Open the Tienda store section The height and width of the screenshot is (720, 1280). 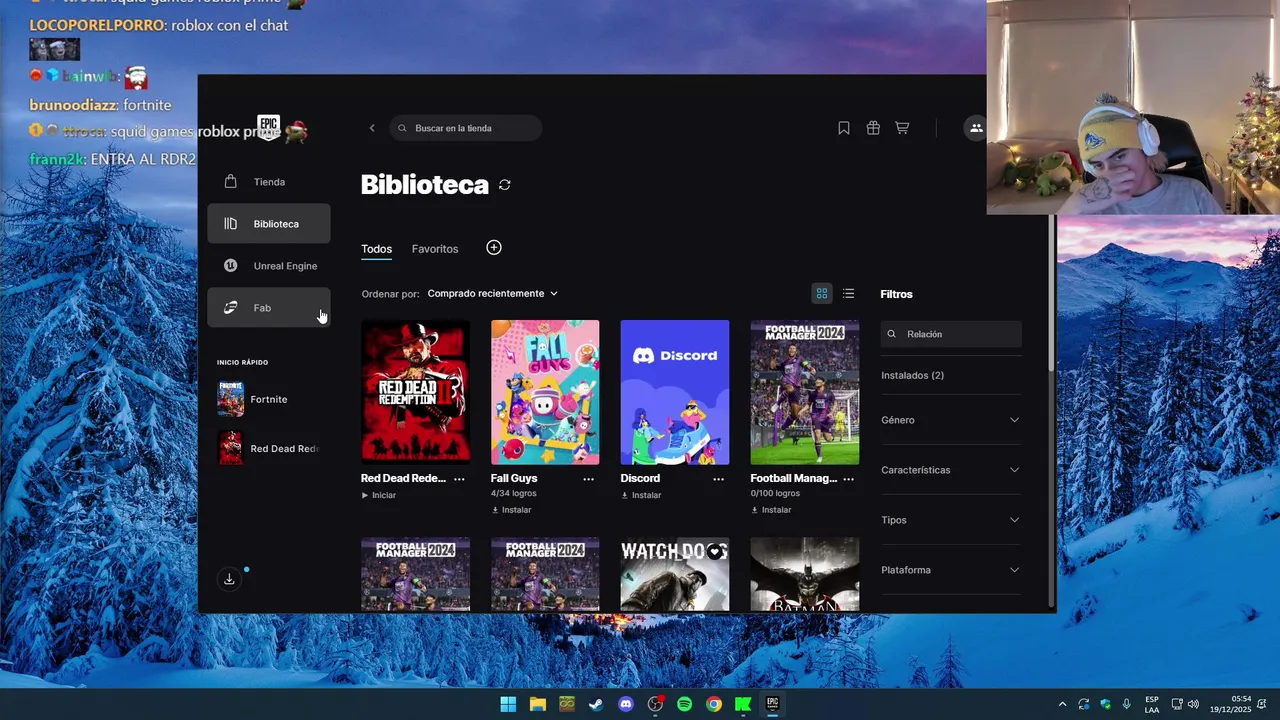(268, 182)
